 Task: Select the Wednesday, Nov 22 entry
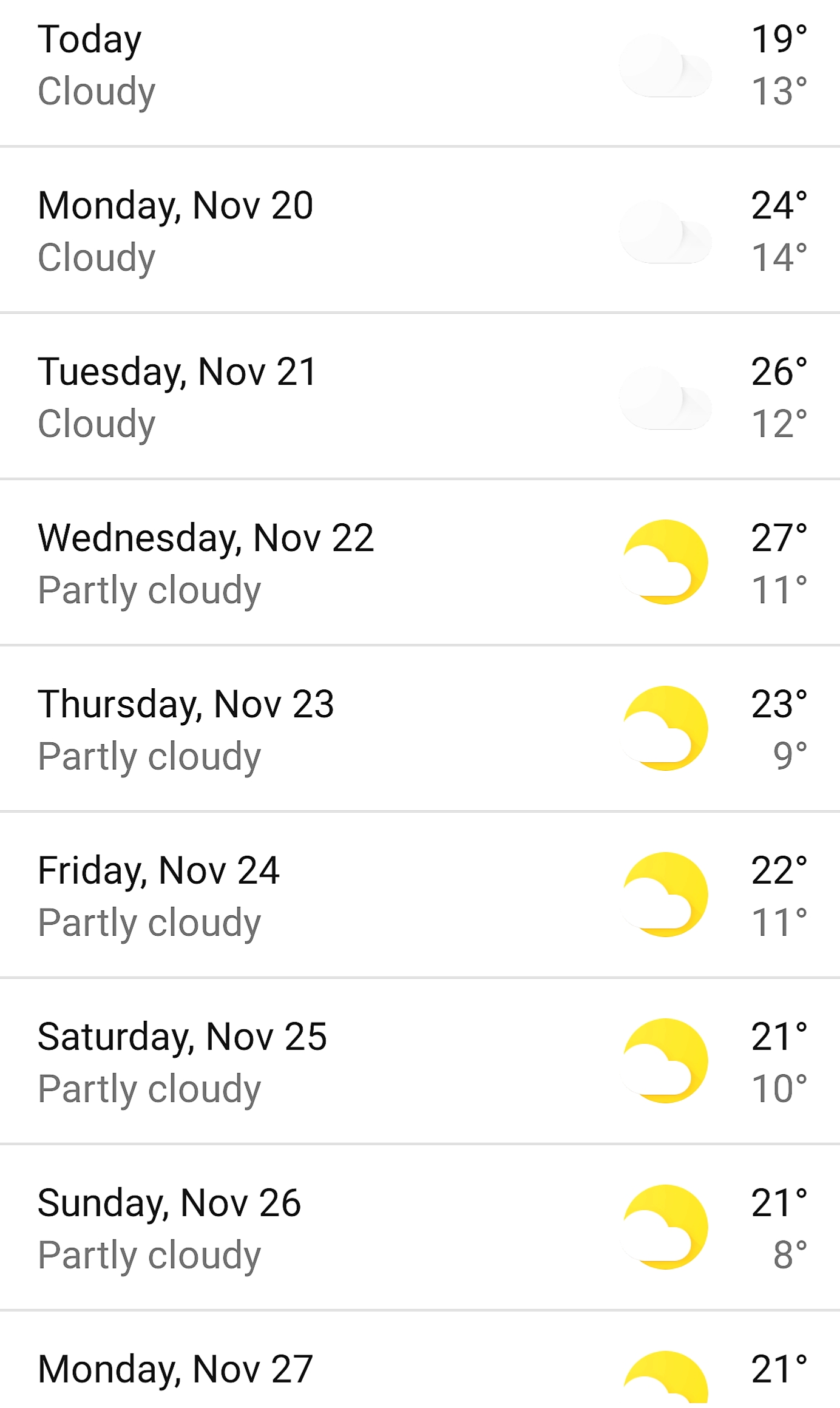[x=420, y=563]
